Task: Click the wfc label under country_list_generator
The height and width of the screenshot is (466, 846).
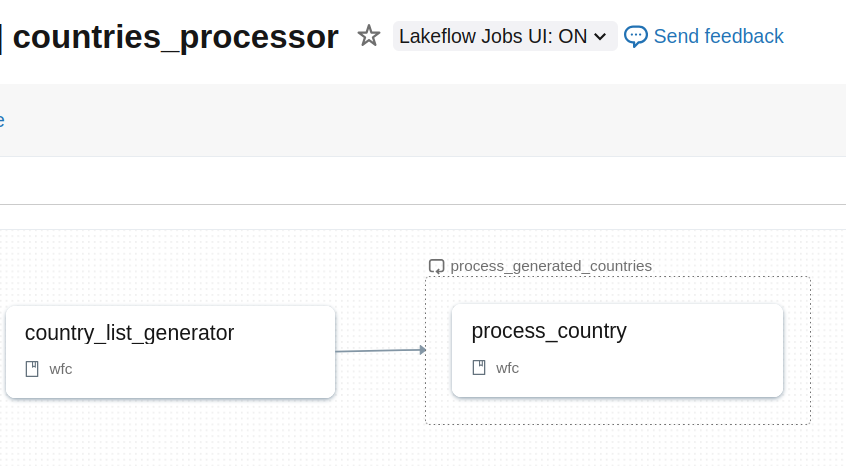Action: click(x=61, y=368)
